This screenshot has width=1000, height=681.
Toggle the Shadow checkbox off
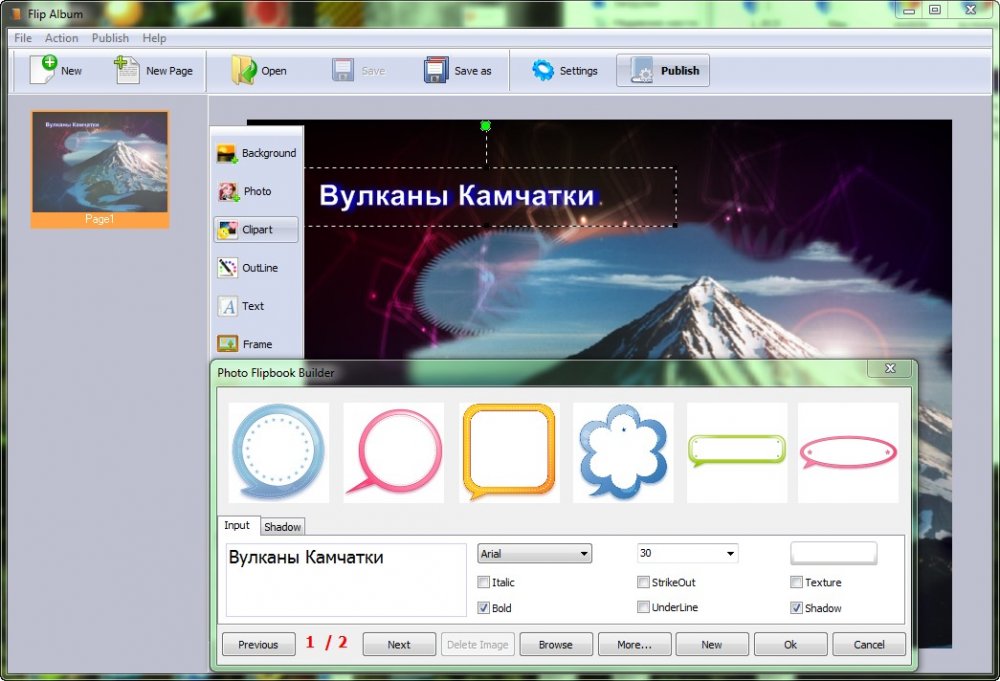[797, 608]
